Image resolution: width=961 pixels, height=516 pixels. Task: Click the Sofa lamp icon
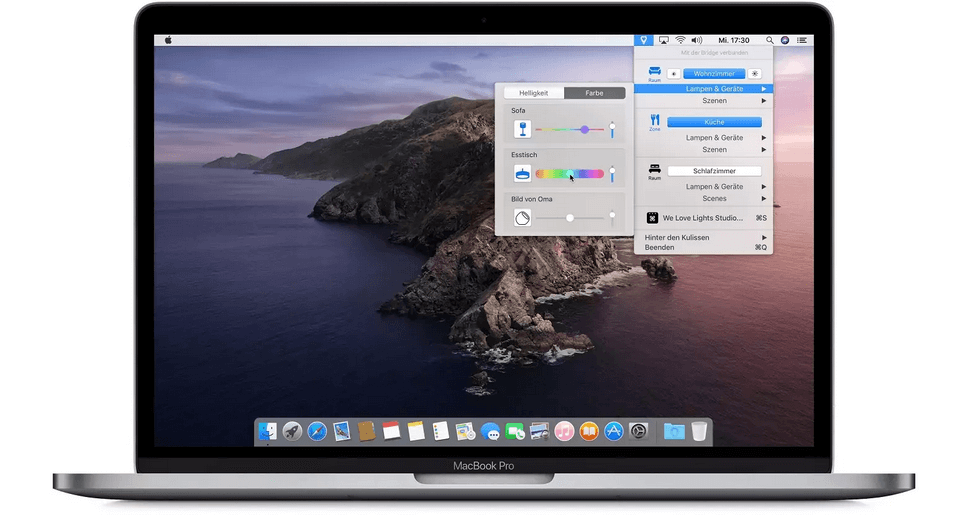[x=521, y=129]
